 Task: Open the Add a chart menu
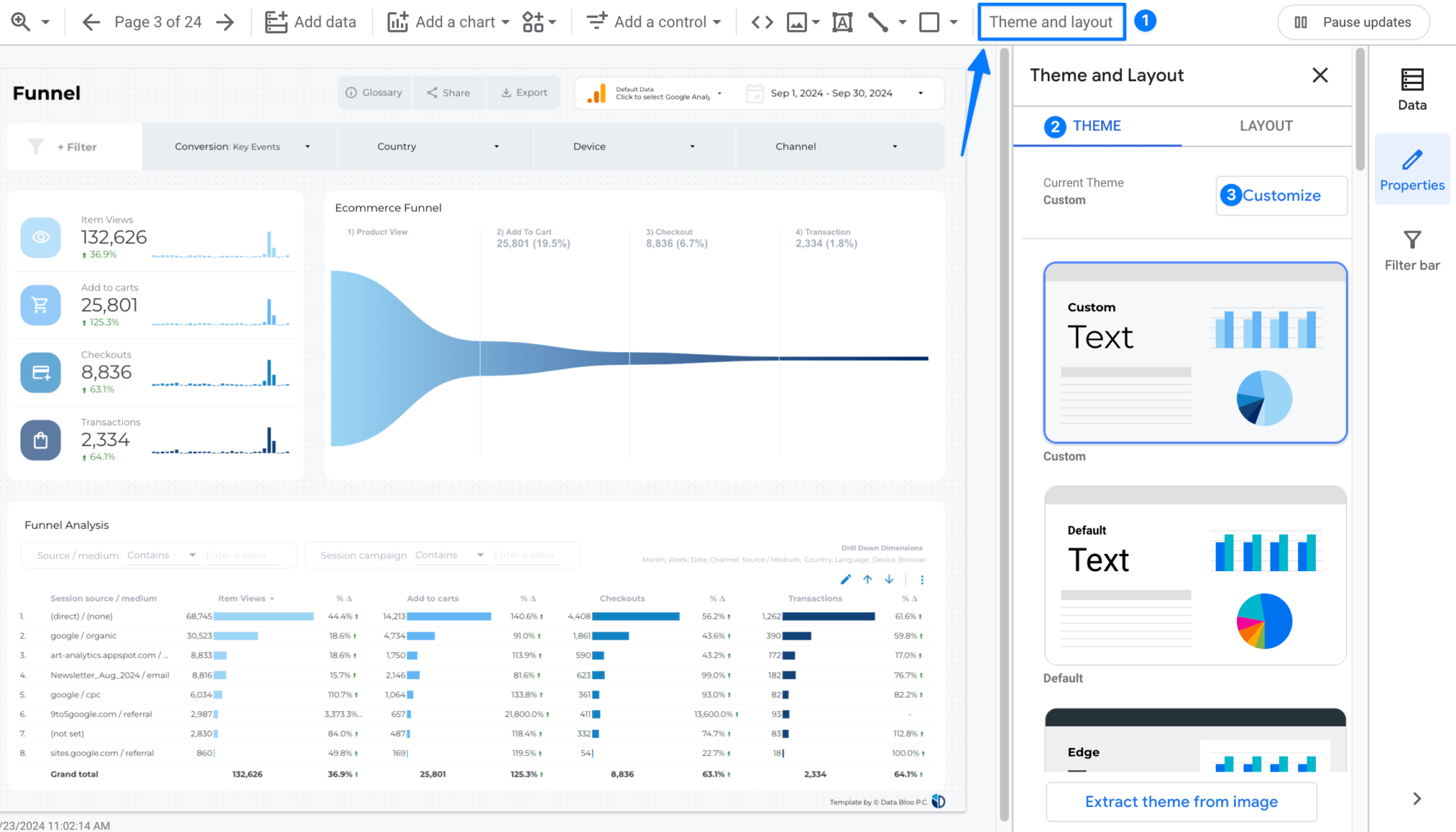[448, 21]
